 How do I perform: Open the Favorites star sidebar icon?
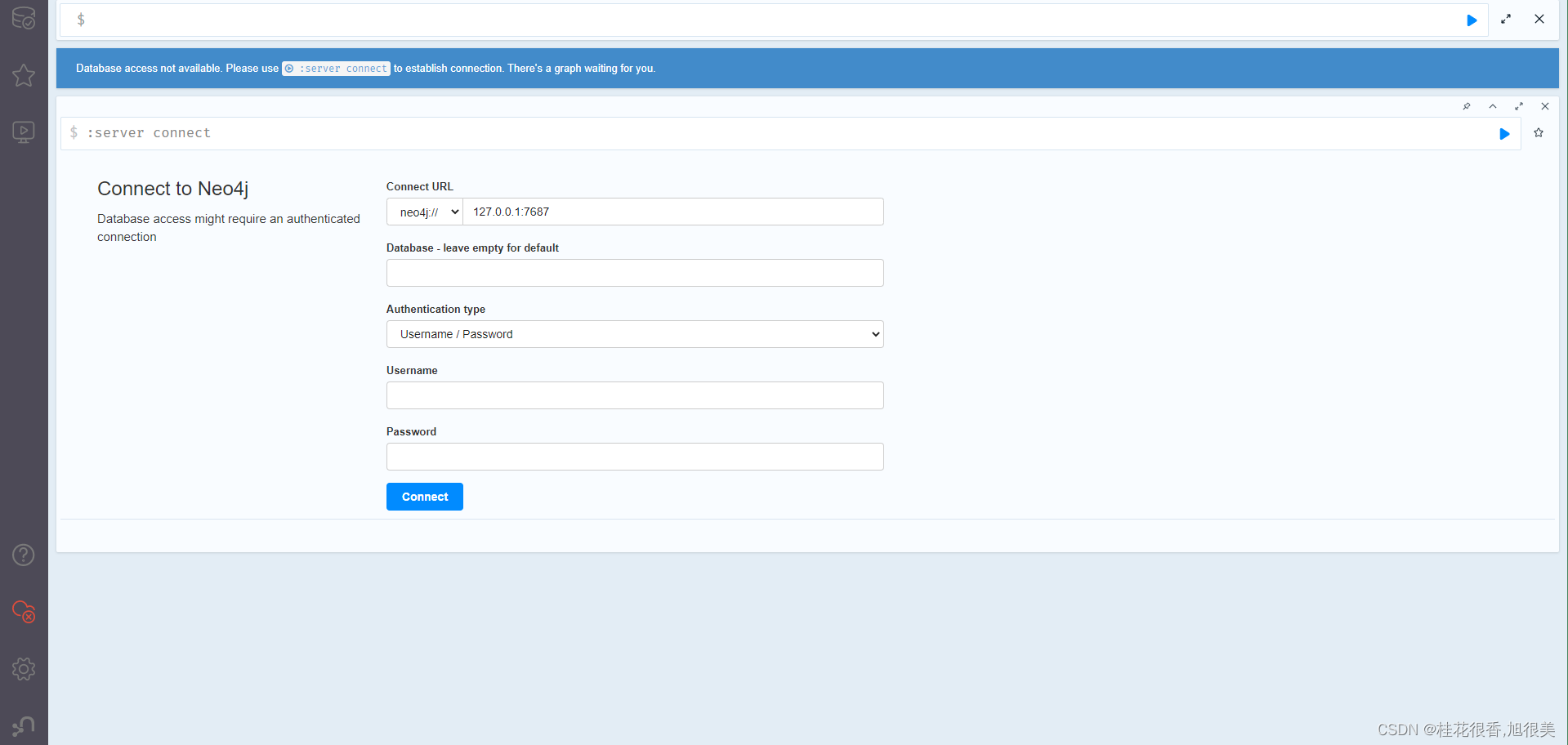pyautogui.click(x=24, y=75)
